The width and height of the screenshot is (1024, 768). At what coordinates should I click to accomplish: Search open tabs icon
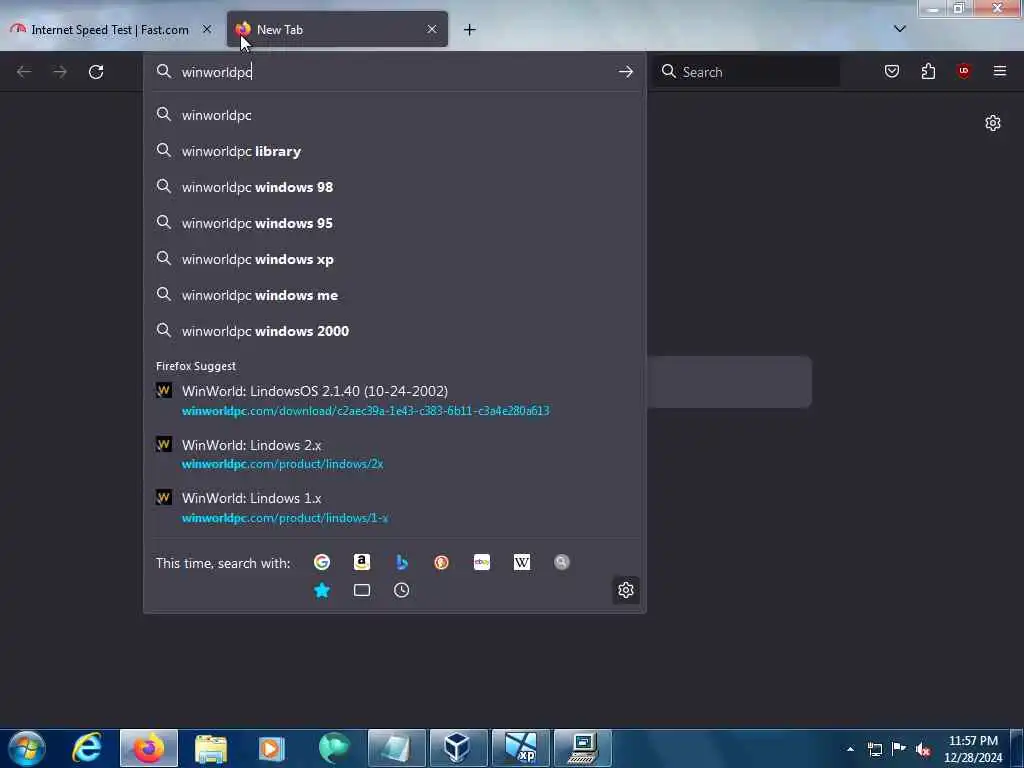pos(362,590)
